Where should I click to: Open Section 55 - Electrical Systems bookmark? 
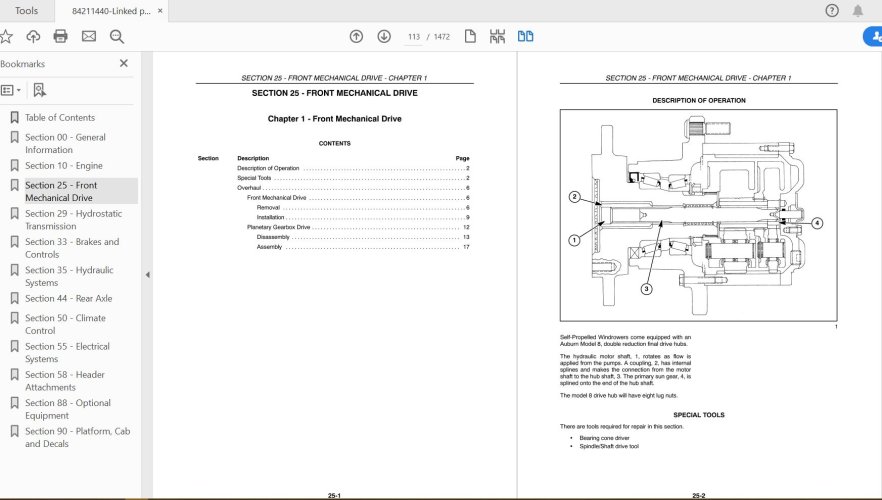coord(67,353)
